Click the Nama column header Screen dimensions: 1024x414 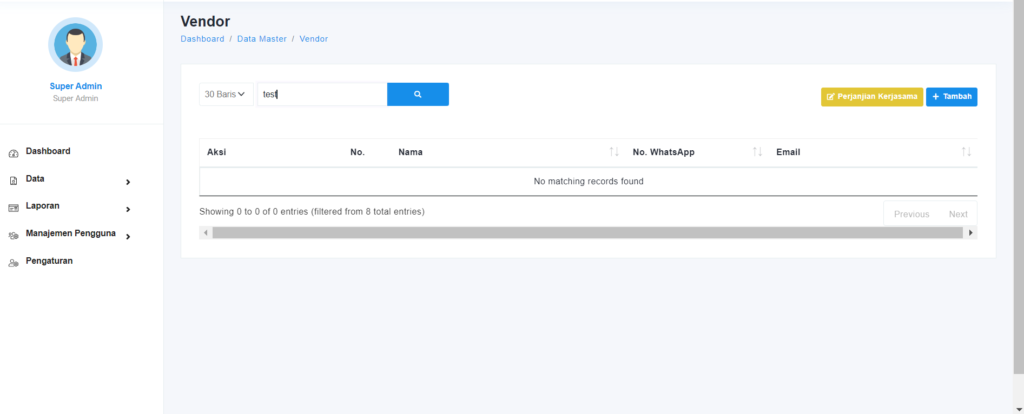pyautogui.click(x=410, y=152)
